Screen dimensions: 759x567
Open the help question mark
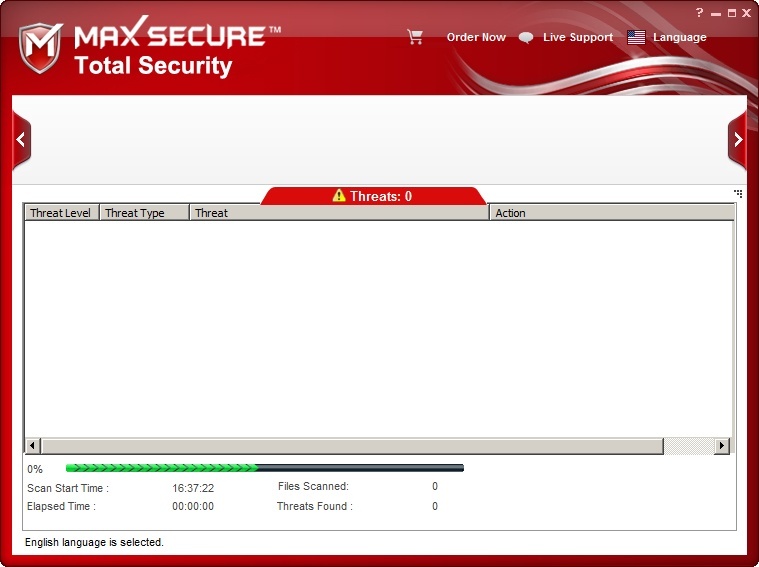point(699,13)
